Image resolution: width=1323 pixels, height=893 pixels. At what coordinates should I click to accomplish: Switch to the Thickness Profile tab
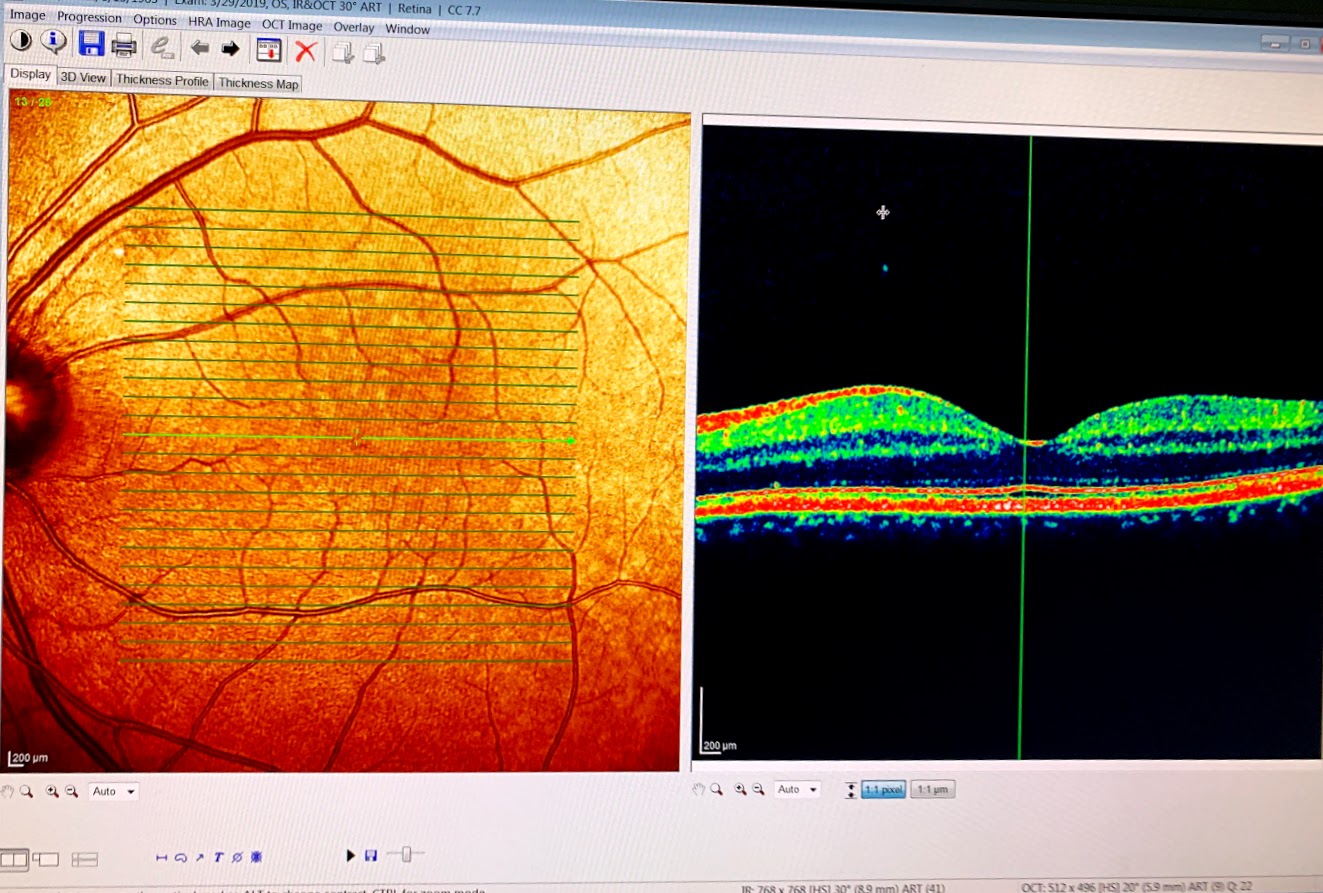[162, 80]
